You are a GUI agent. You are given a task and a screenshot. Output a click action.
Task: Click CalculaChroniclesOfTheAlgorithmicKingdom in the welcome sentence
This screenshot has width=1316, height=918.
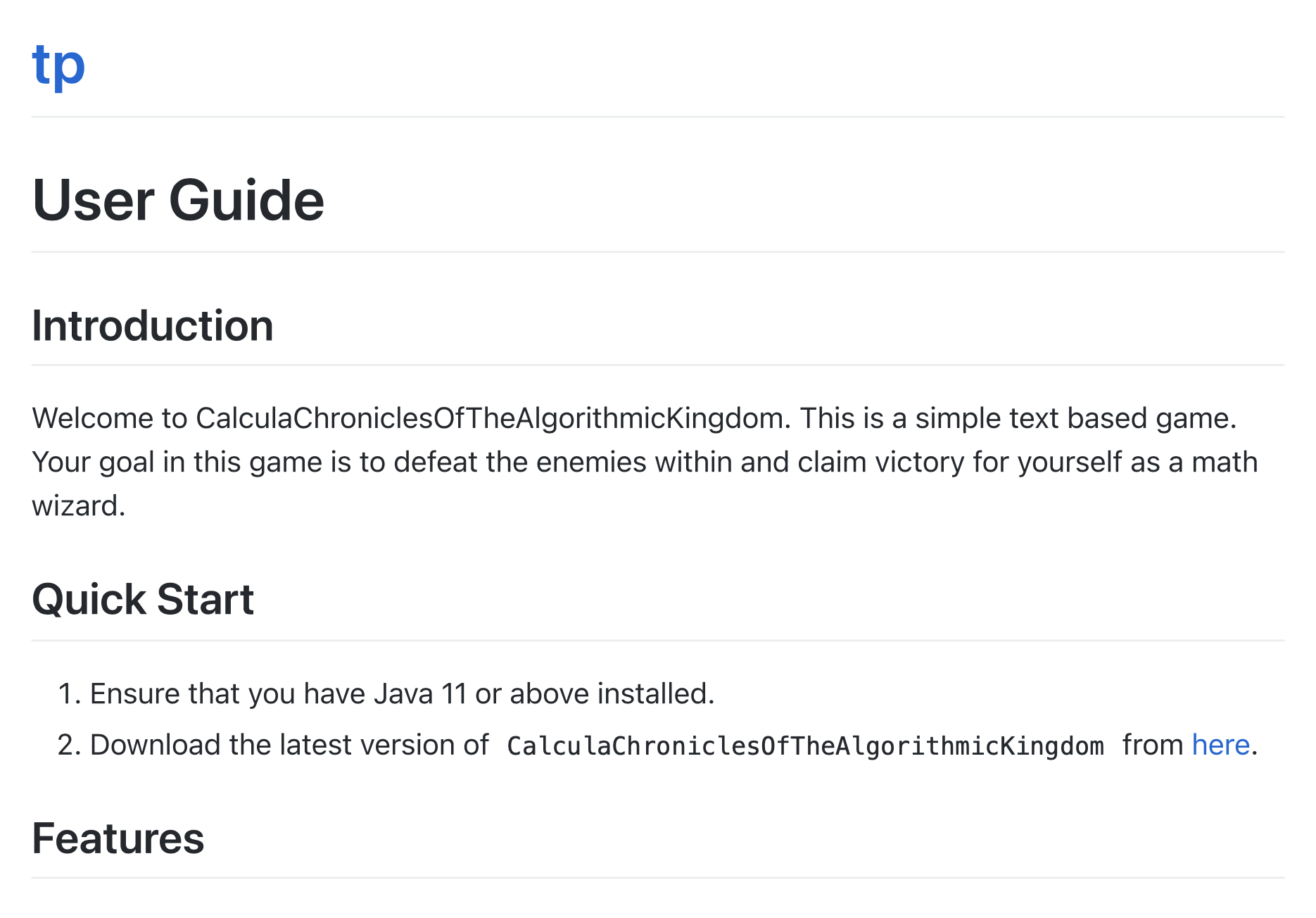(489, 418)
